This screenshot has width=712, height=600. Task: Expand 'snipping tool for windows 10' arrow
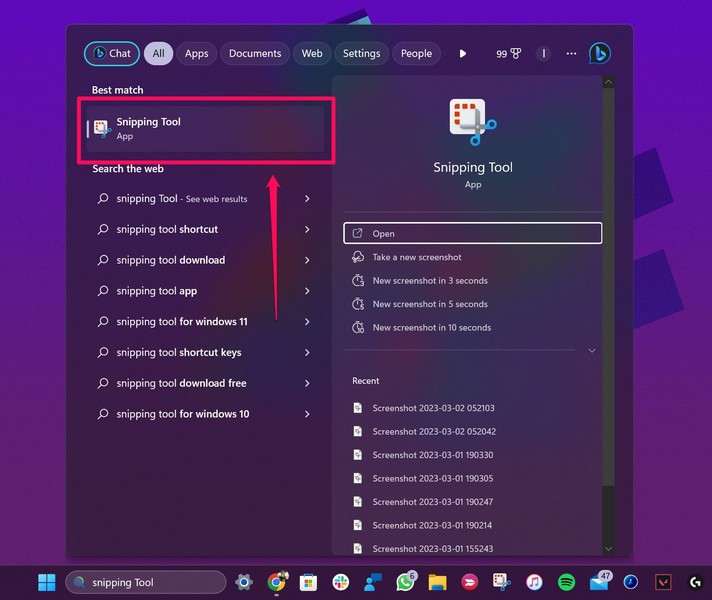coord(307,414)
